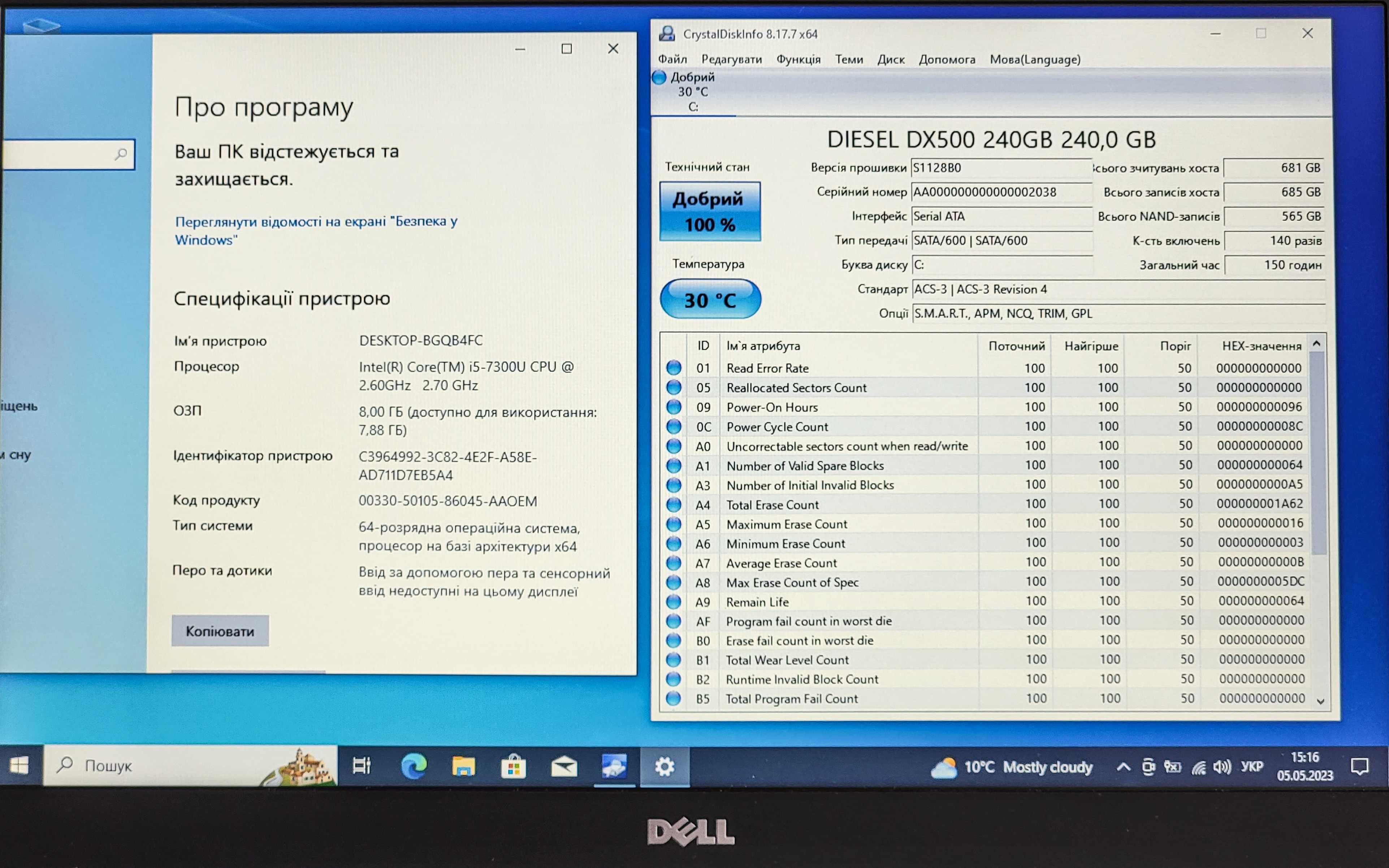Click the status icon for Power-On Hours
The height and width of the screenshot is (868, 1389).
[674, 407]
